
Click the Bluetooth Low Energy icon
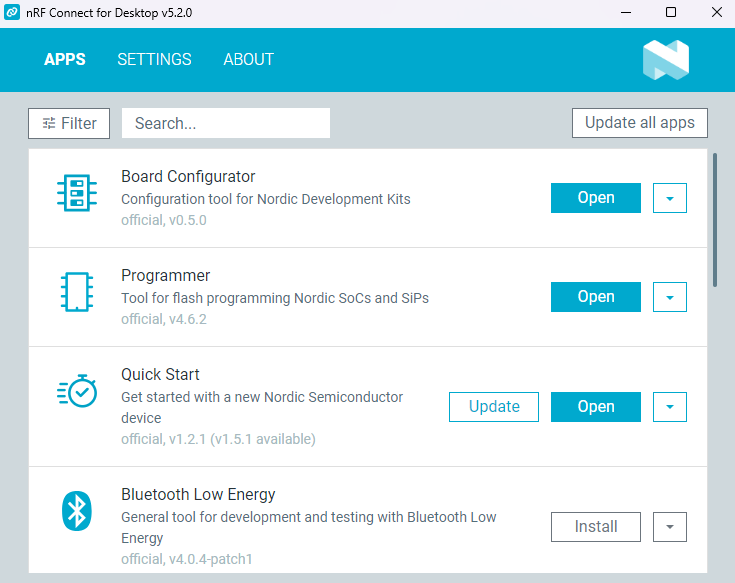[x=77, y=512]
